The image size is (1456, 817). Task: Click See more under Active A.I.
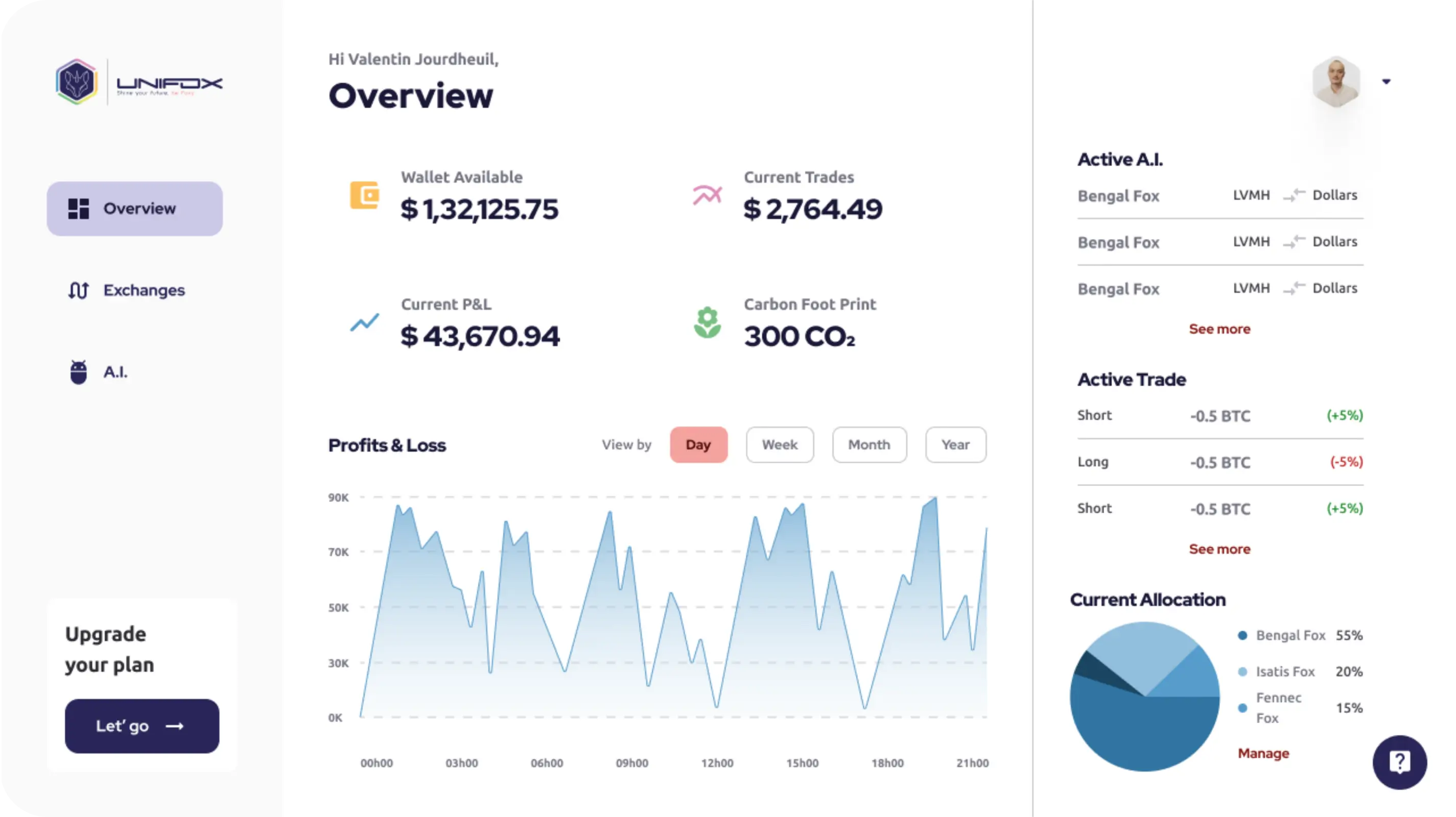tap(1220, 329)
